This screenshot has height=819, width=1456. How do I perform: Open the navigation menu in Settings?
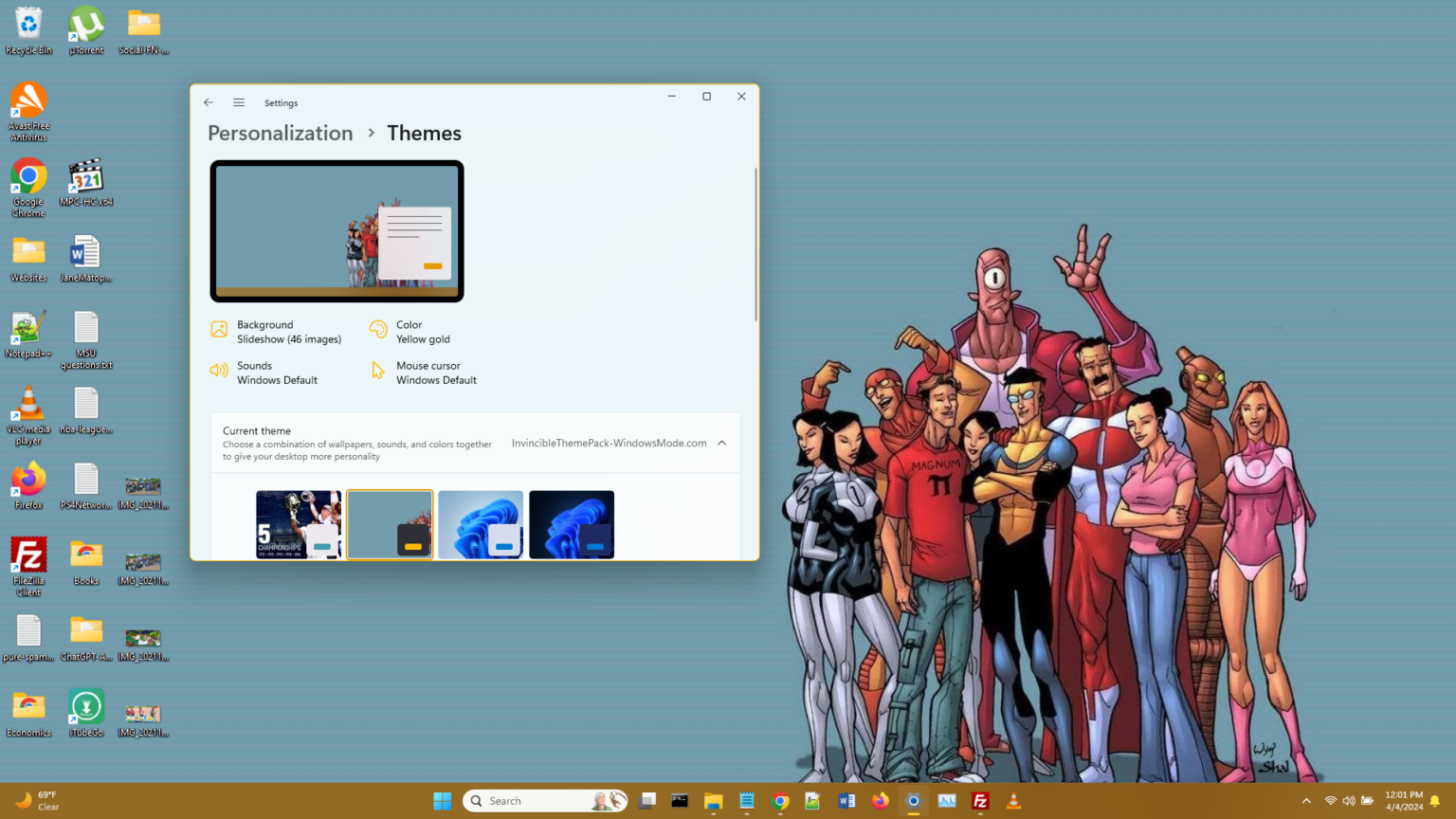pos(238,101)
